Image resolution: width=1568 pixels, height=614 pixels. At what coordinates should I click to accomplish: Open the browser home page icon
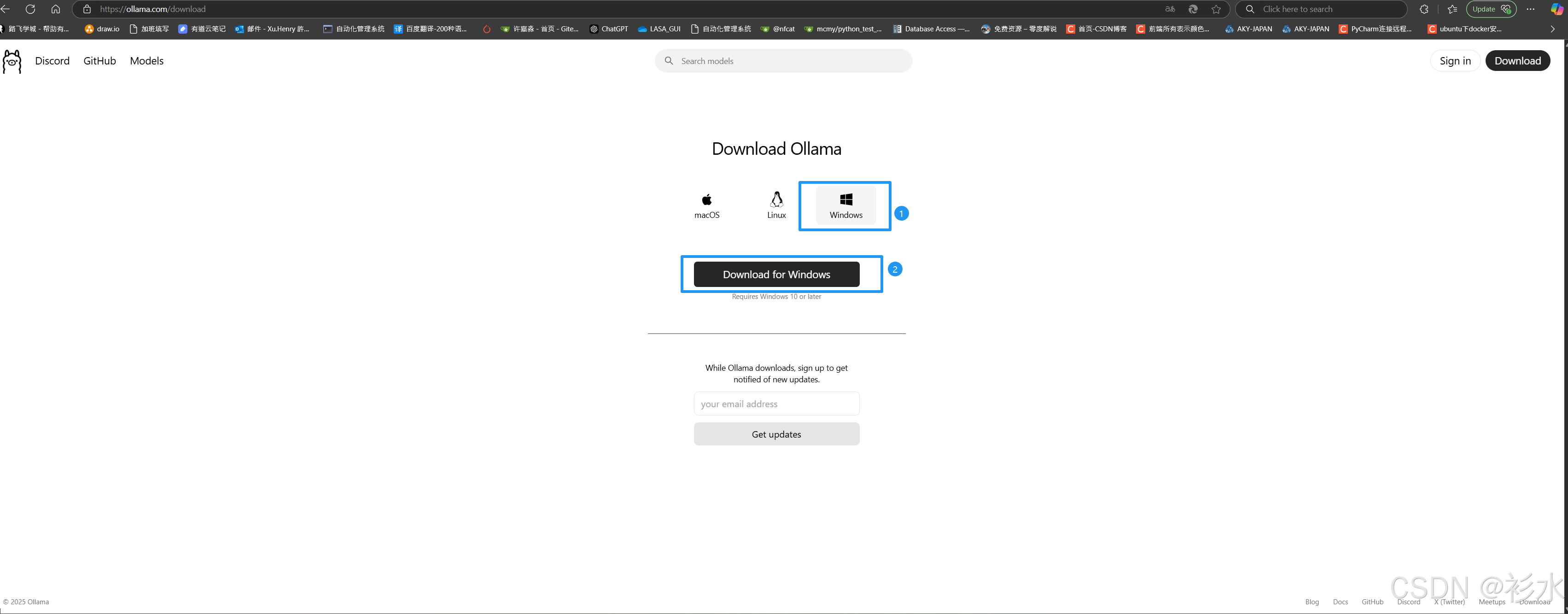55,9
